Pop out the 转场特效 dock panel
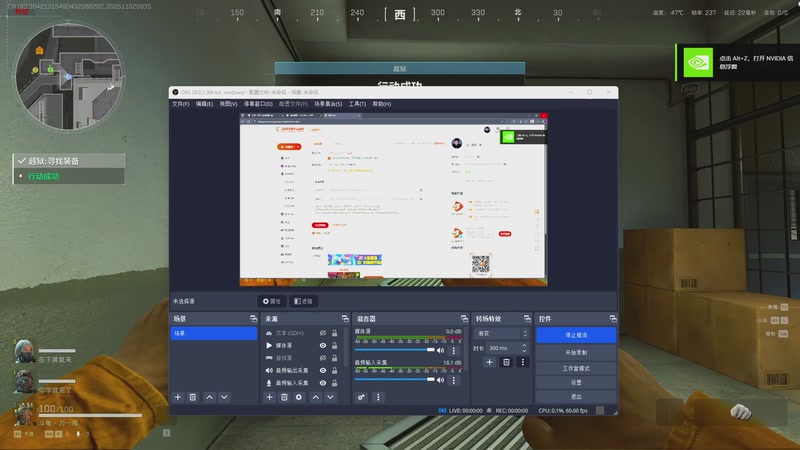The width and height of the screenshot is (800, 450). [x=527, y=318]
